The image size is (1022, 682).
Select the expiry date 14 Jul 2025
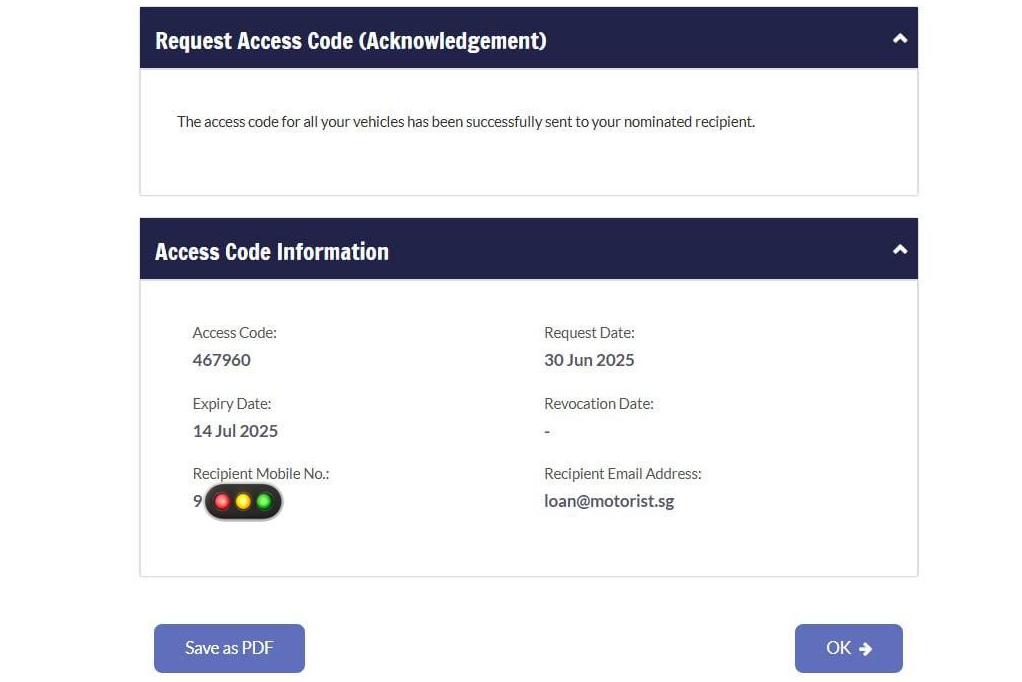tap(235, 431)
